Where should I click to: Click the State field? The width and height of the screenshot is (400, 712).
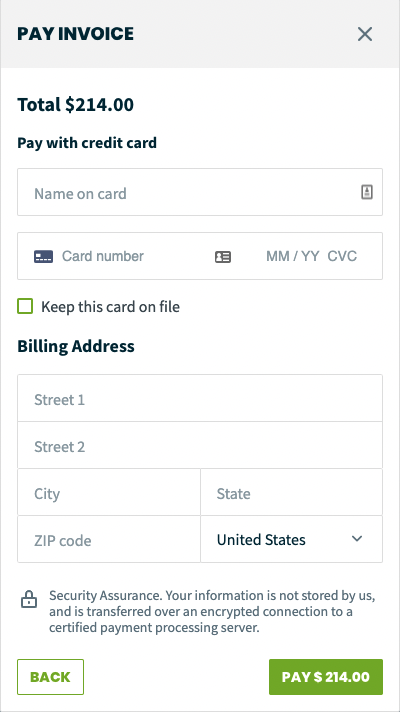[291, 493]
